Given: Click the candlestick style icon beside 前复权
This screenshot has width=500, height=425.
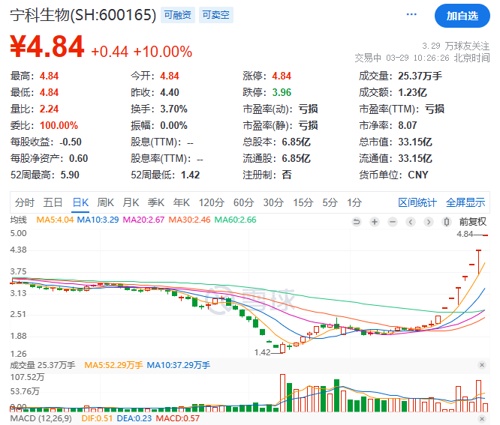Looking at the screenshot, I should [x=447, y=222].
